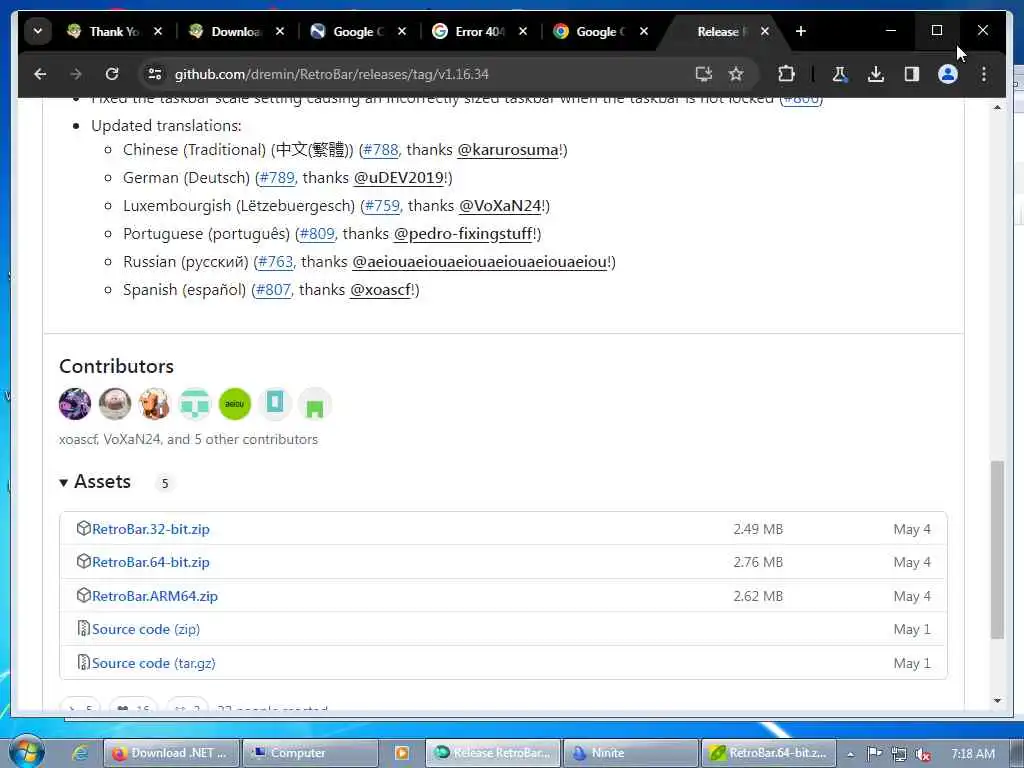Open pull request #789 link
The height and width of the screenshot is (768, 1024).
[x=277, y=178]
